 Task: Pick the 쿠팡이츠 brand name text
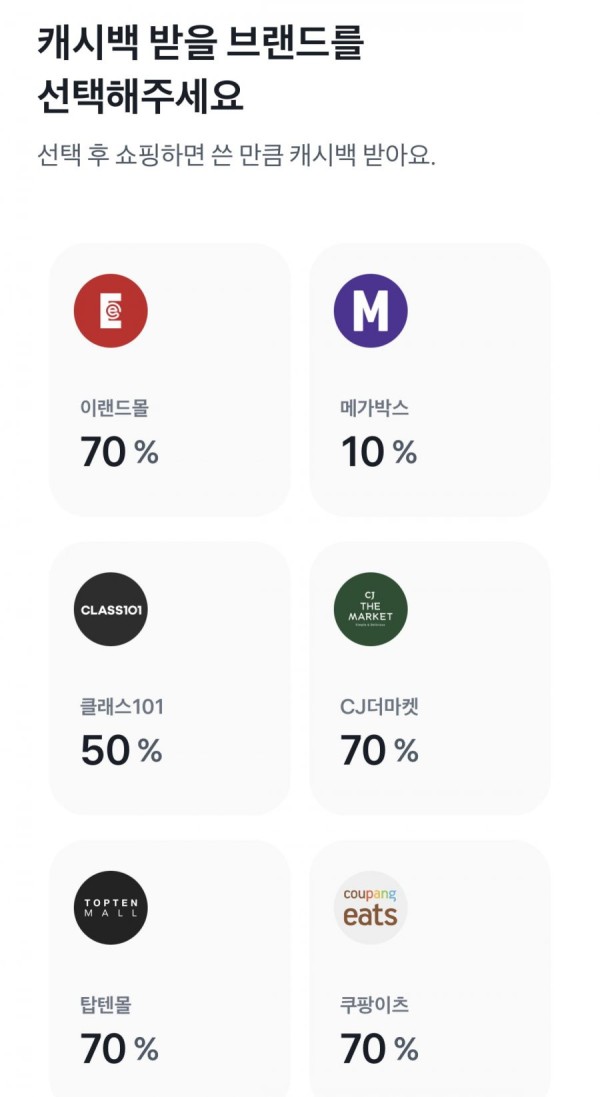375,1005
